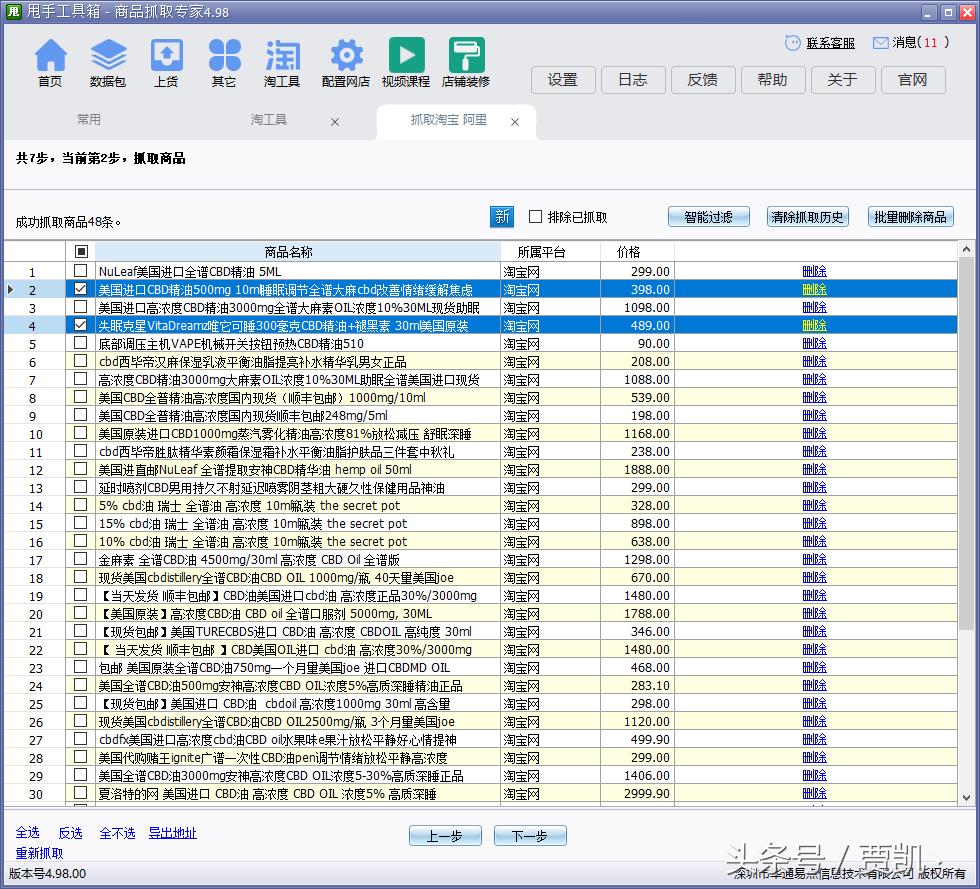Toggle the select-all checkbox in table header
Viewport: 980px width, 889px height.
[81, 252]
